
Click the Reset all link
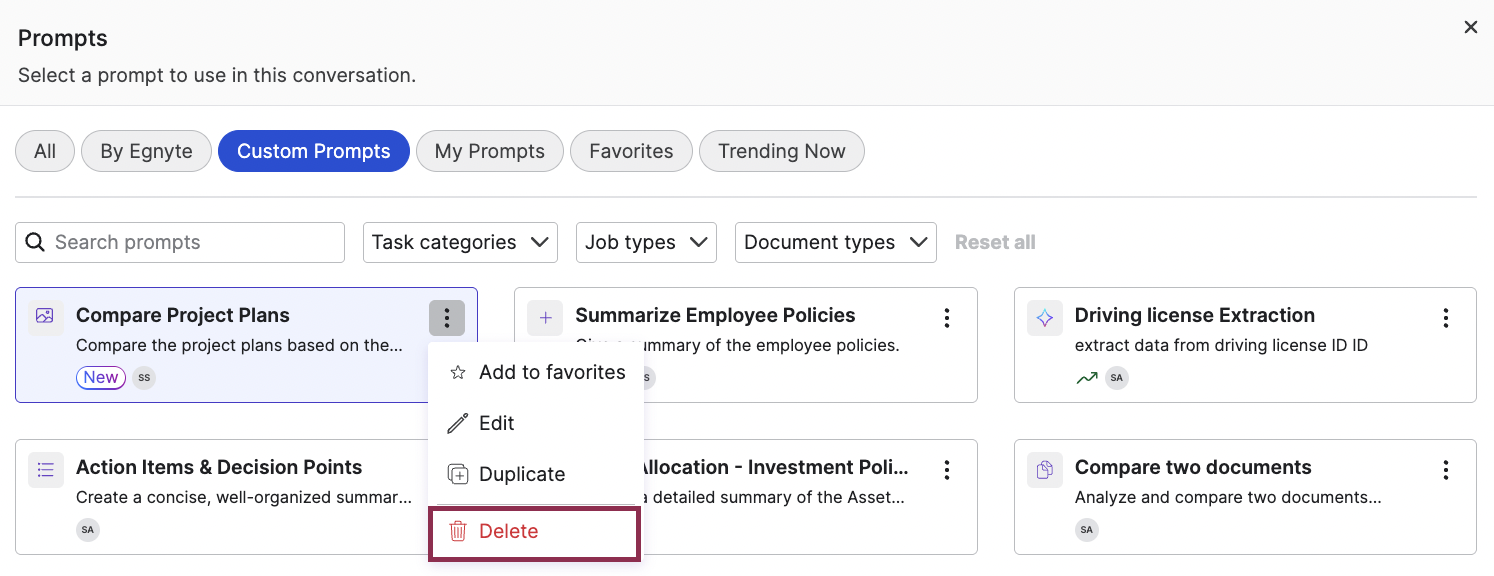[x=994, y=242]
